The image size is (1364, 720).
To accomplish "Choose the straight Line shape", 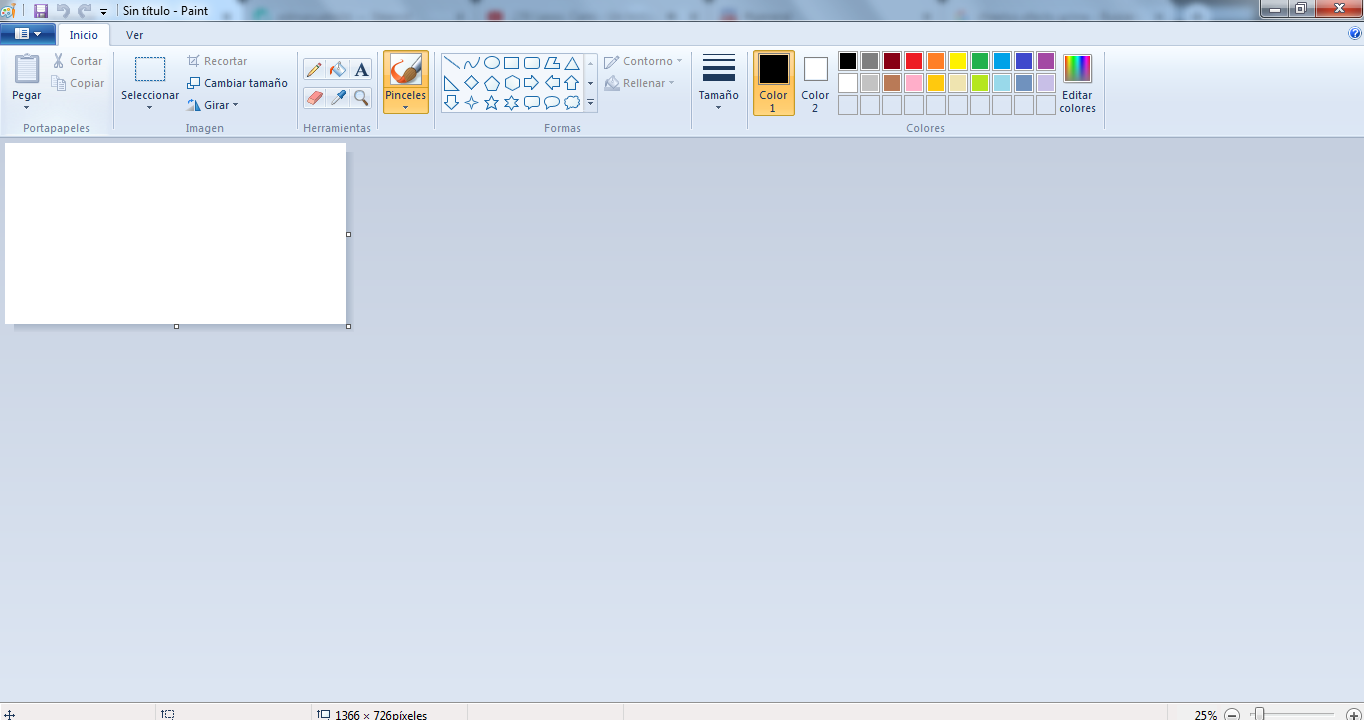I will (452, 63).
